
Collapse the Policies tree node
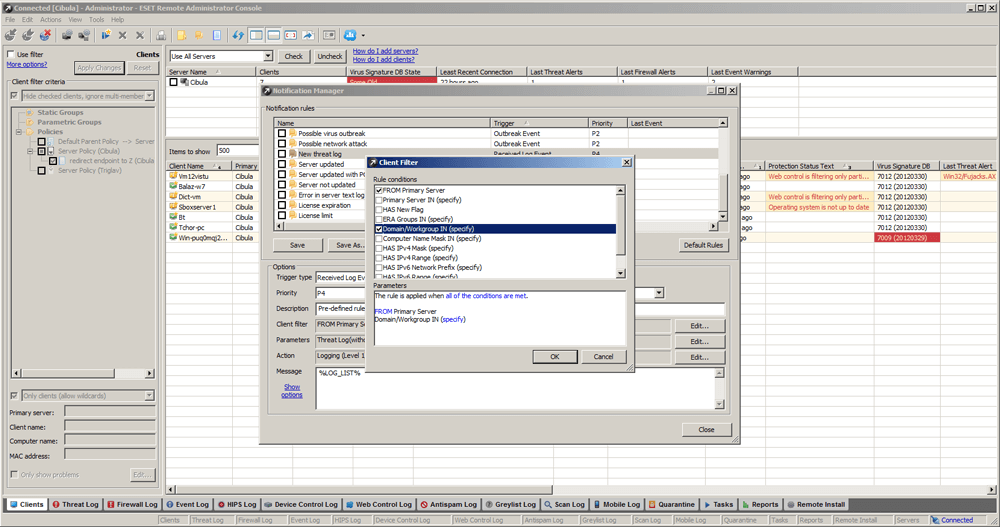(19, 132)
